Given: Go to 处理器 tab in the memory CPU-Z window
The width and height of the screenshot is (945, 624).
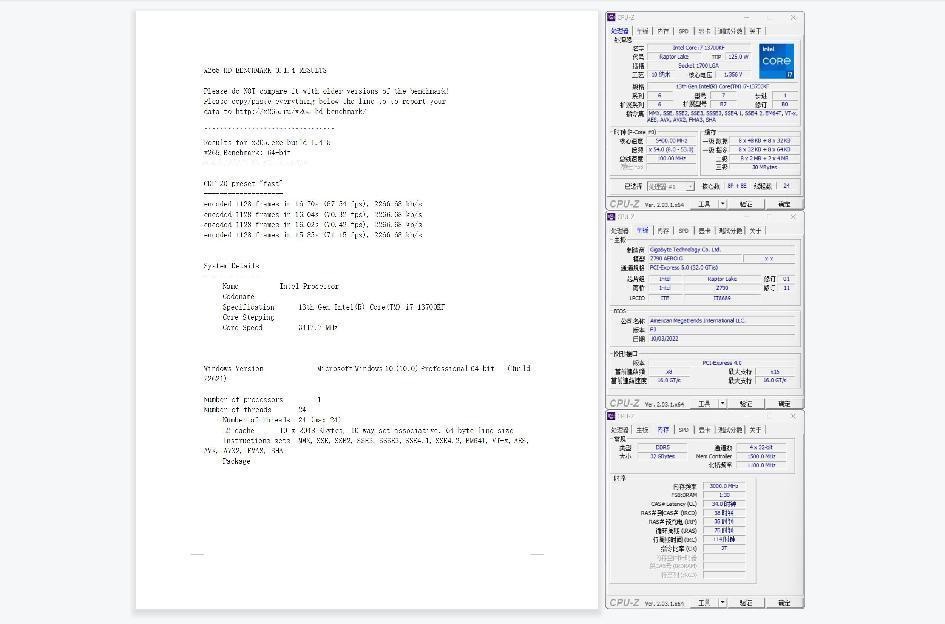Looking at the screenshot, I should (620, 430).
